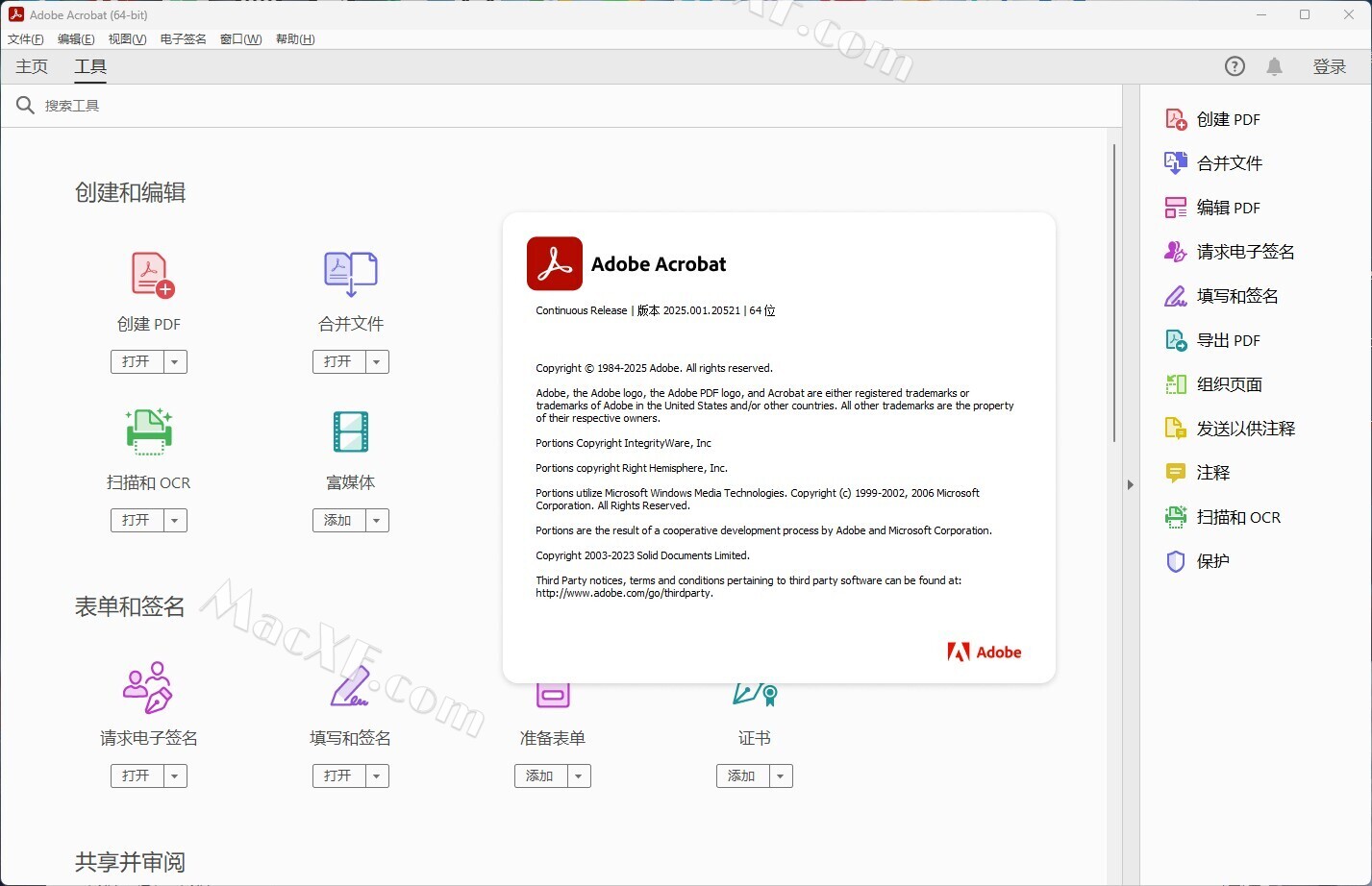This screenshot has width=1372, height=886.
Task: Click the search magnifier icon
Action: pyautogui.click(x=25, y=105)
